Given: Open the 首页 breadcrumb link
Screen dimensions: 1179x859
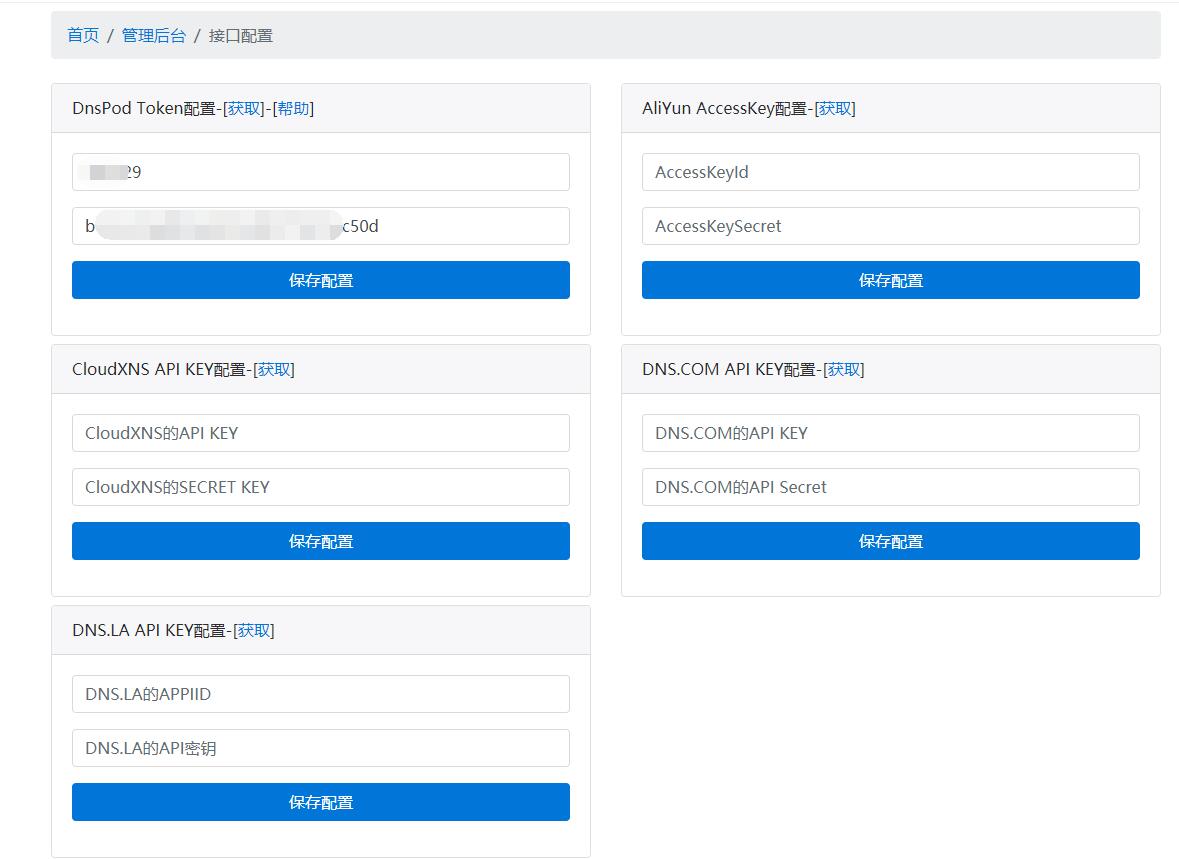Looking at the screenshot, I should [x=82, y=35].
